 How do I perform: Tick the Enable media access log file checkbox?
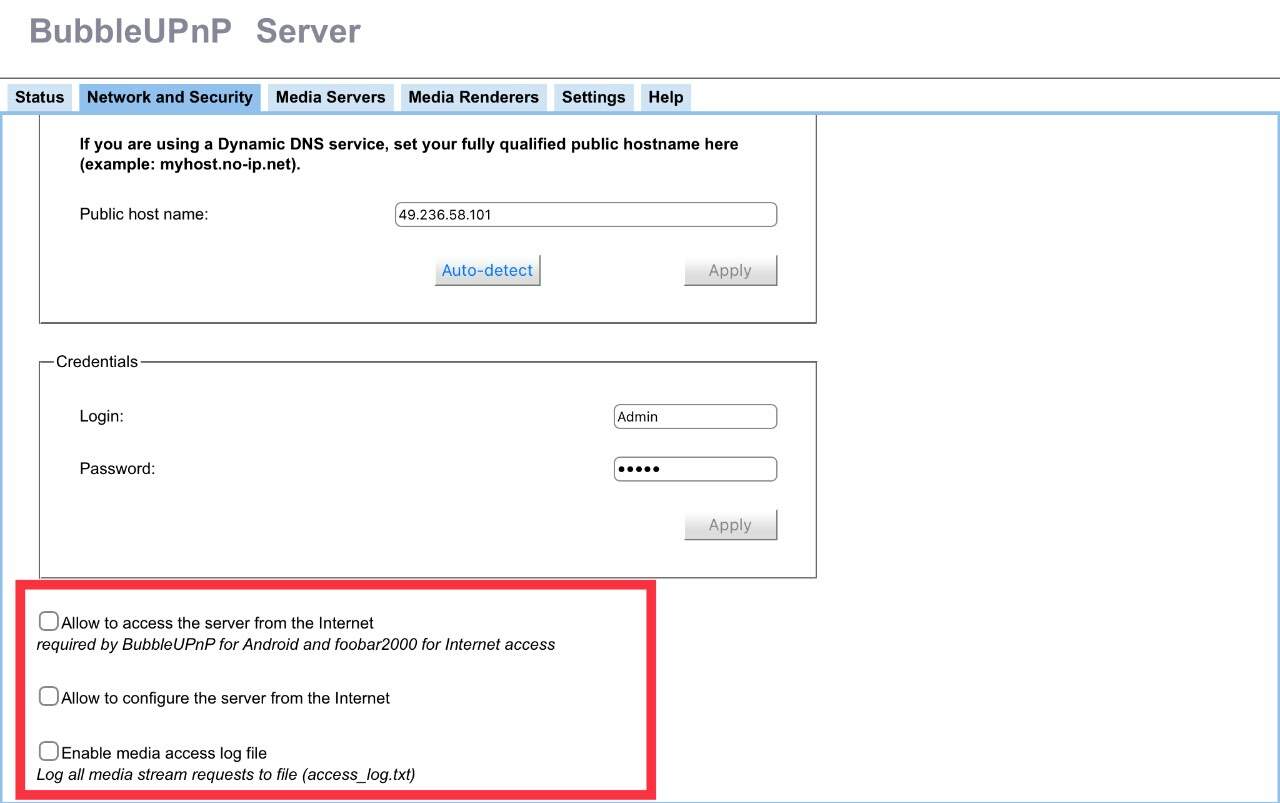click(48, 751)
